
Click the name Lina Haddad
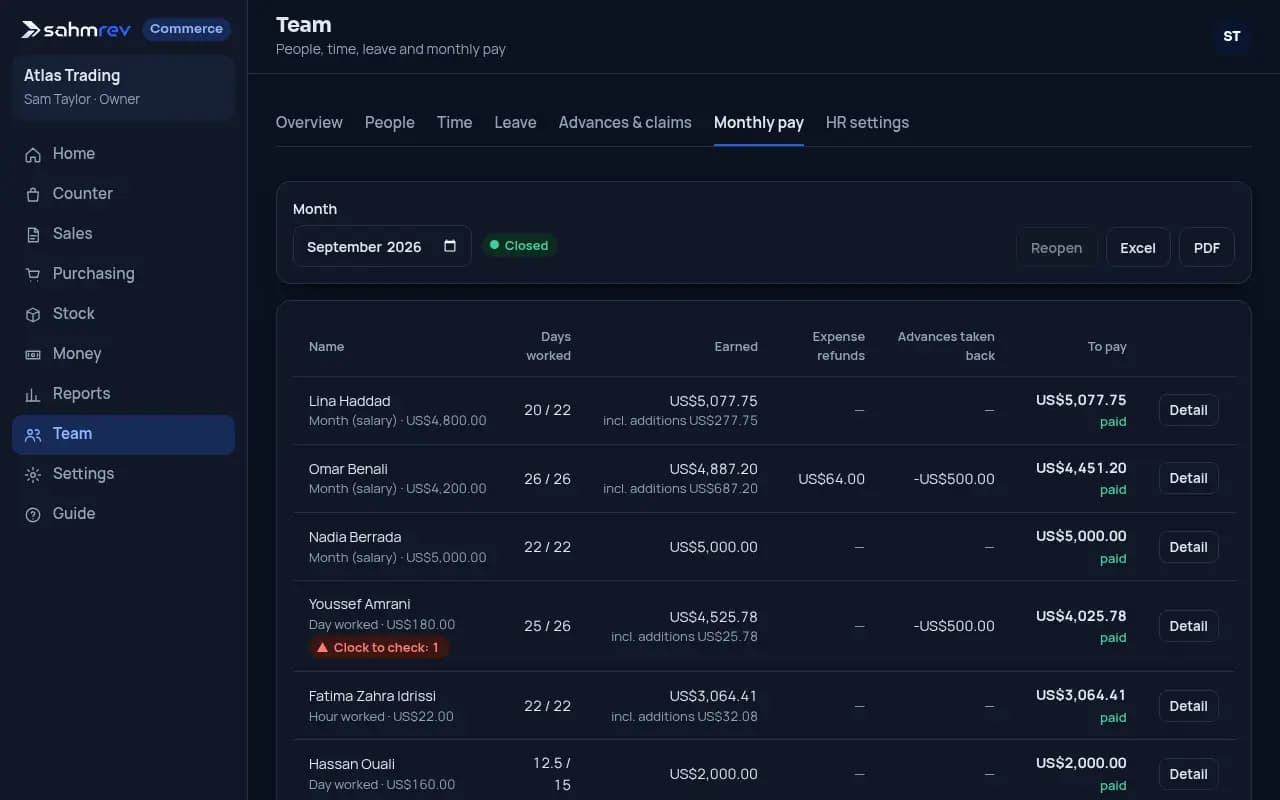(x=350, y=401)
